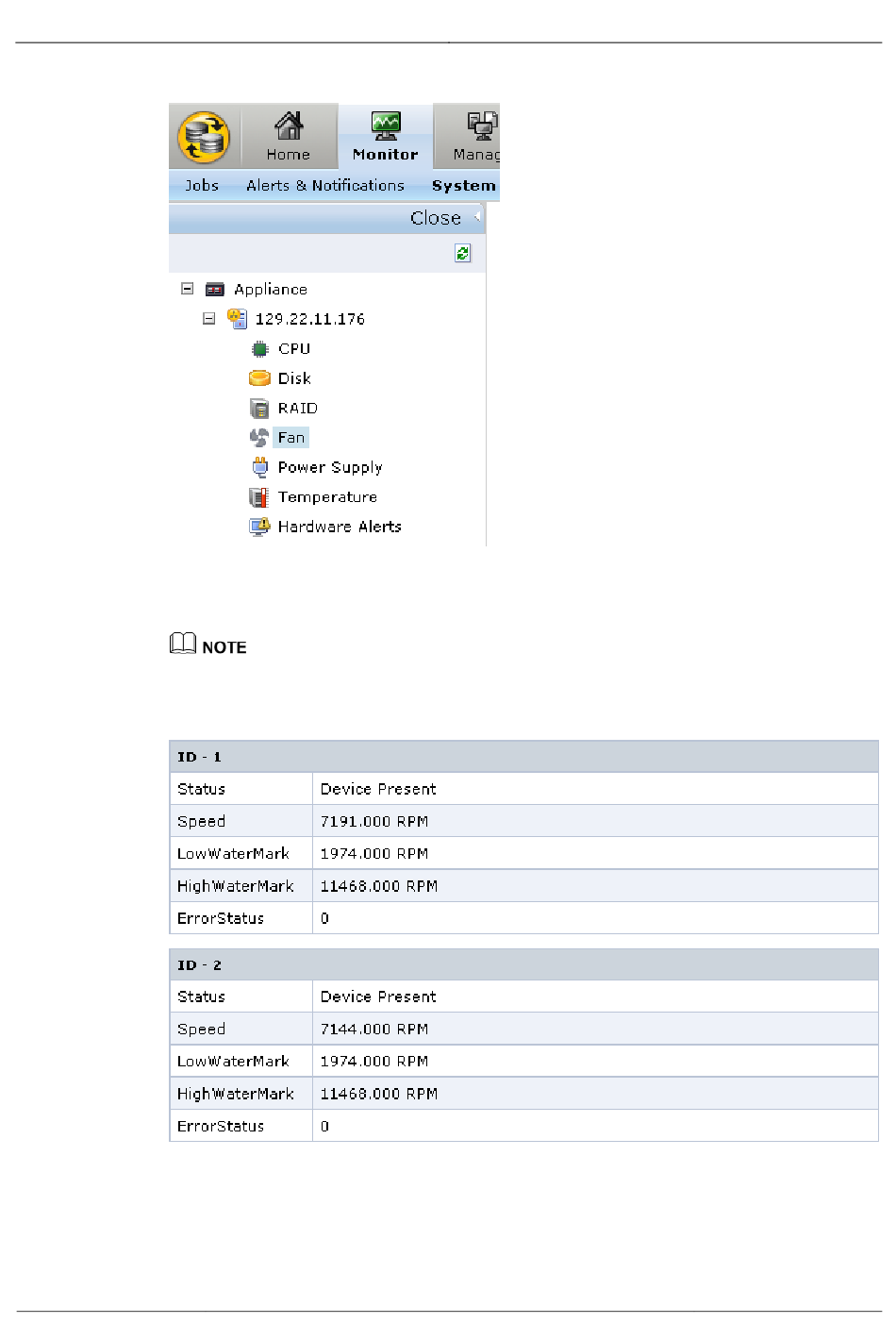The height and width of the screenshot is (1340, 896).
Task: Click the RAID icon in tree
Action: click(x=259, y=409)
